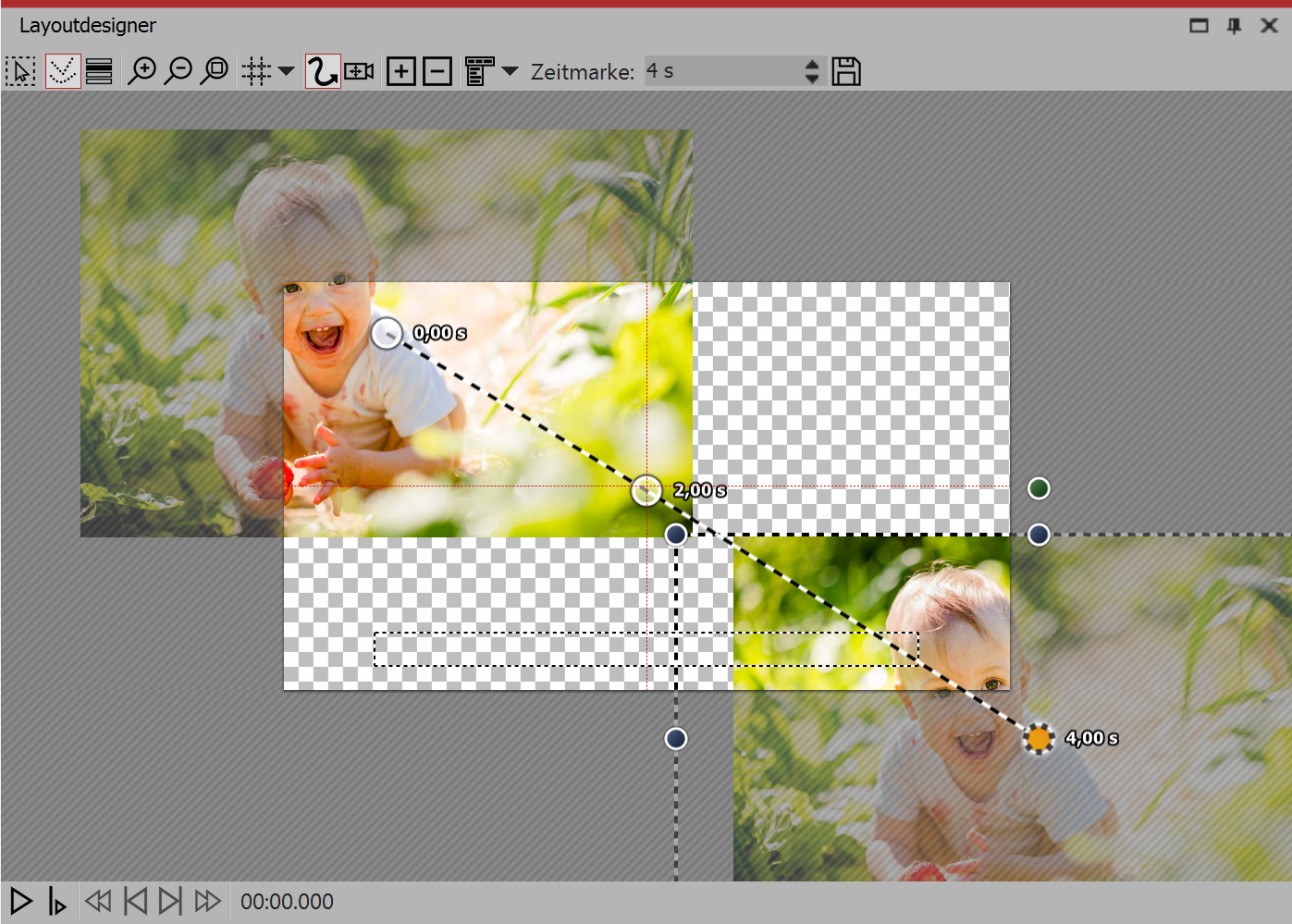Click the zoom in magnifier icon
The image size is (1292, 924).
(x=142, y=71)
